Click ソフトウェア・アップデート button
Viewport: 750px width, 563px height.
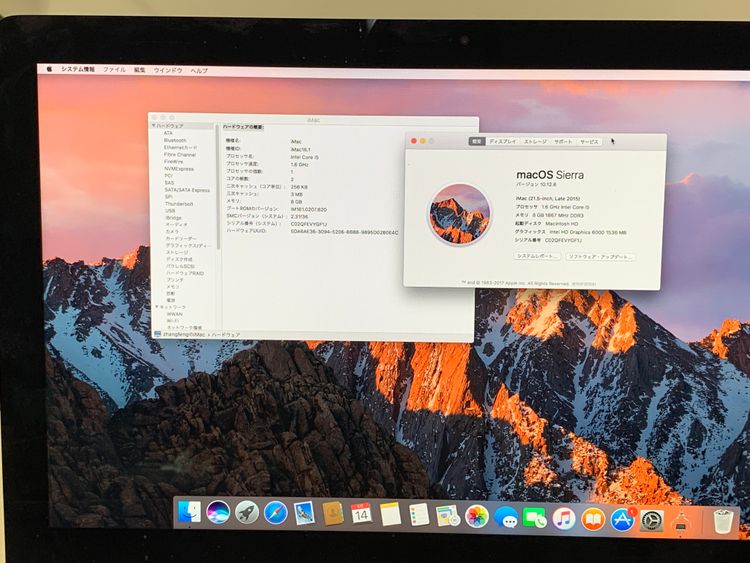tap(600, 257)
